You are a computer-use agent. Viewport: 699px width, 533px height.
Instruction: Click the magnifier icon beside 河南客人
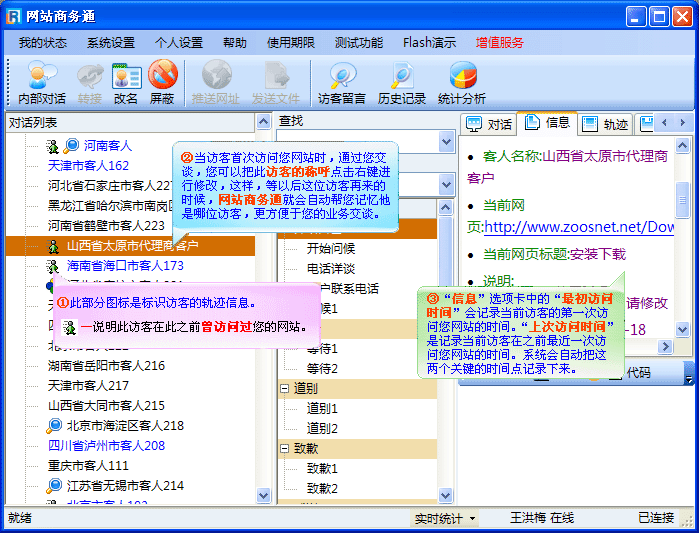click(72, 146)
